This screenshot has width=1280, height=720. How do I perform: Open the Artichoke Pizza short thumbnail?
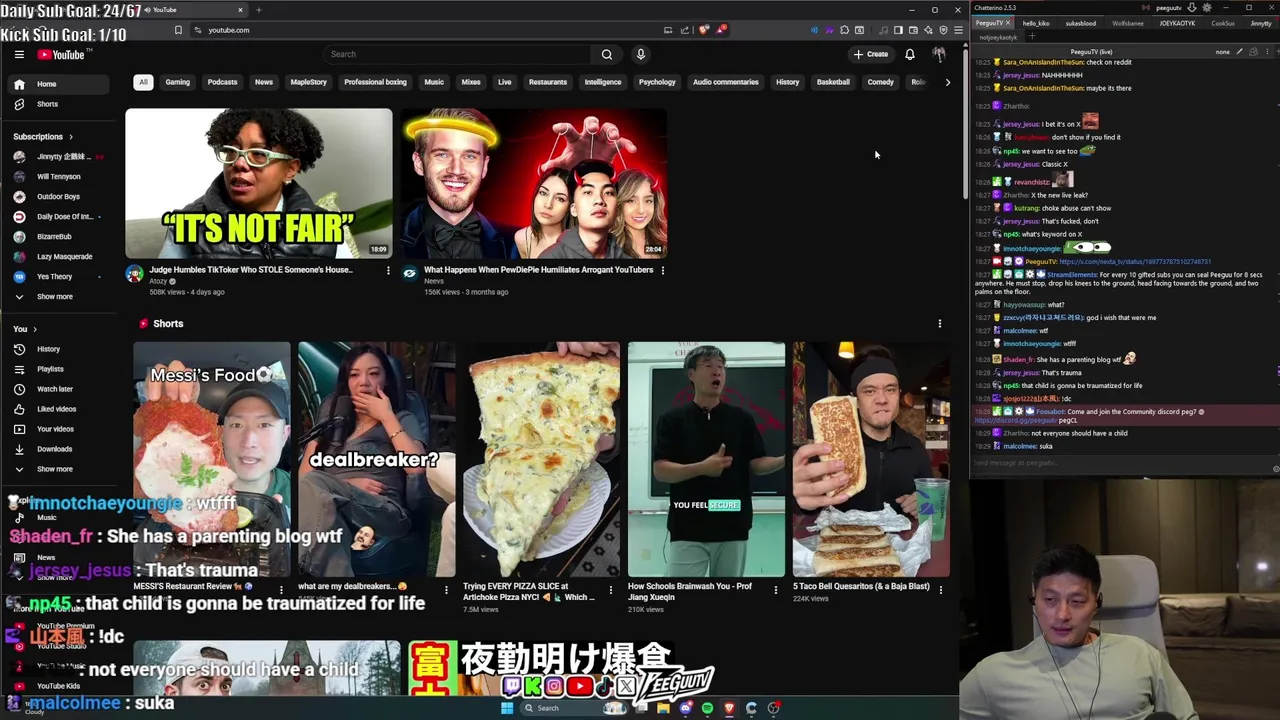pos(541,459)
